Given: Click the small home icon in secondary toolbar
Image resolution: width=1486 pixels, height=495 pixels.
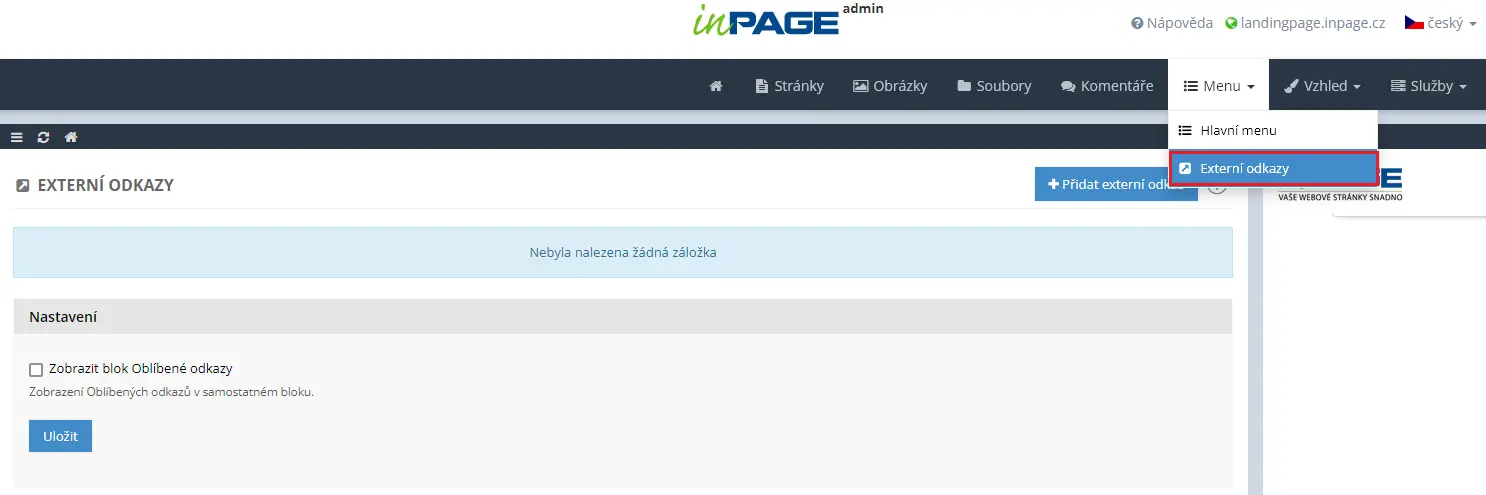Looking at the screenshot, I should (71, 137).
